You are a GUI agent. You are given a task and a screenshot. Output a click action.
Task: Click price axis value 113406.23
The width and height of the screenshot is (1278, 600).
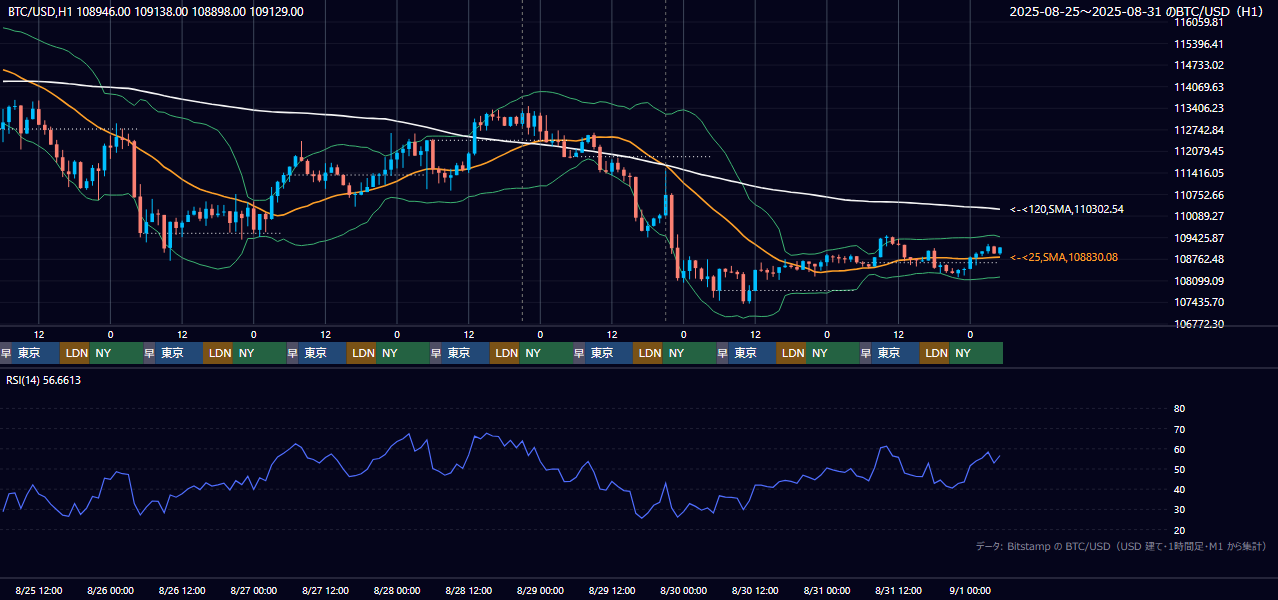[1199, 108]
